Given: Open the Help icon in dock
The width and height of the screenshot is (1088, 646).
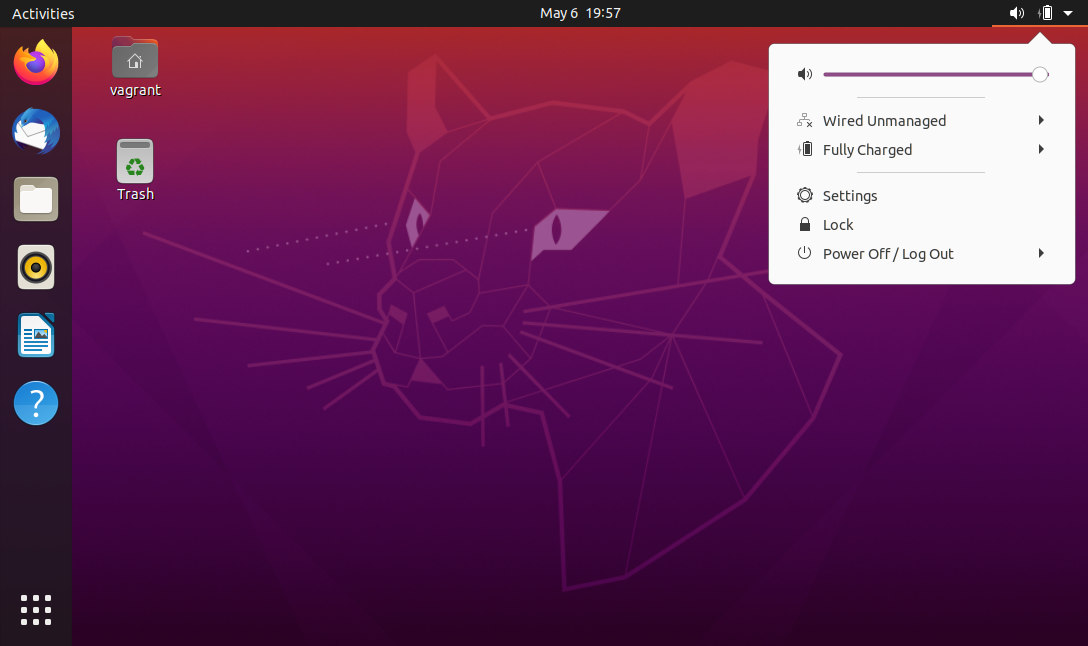Looking at the screenshot, I should pos(36,403).
